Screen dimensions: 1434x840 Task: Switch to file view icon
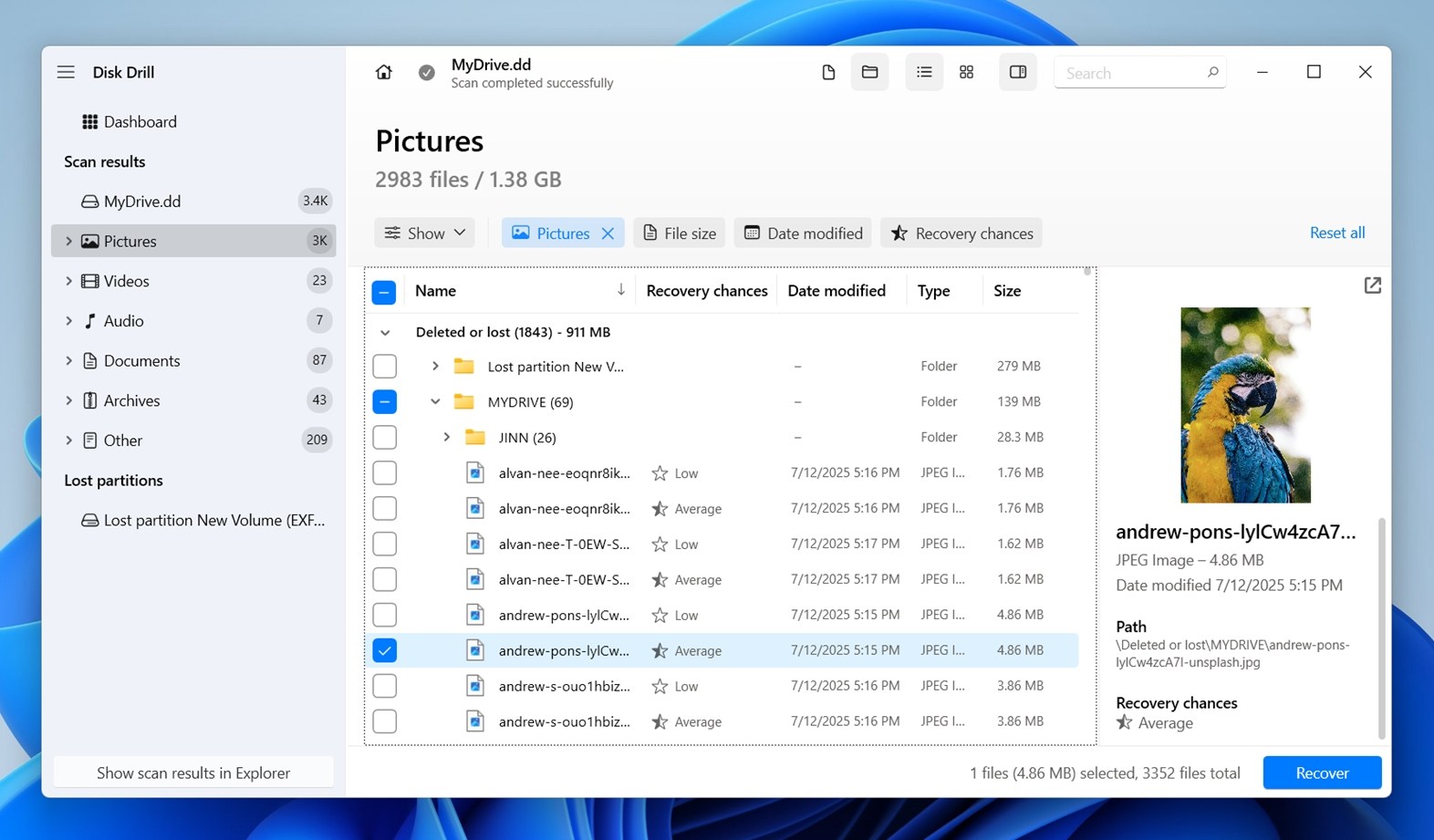click(x=828, y=73)
